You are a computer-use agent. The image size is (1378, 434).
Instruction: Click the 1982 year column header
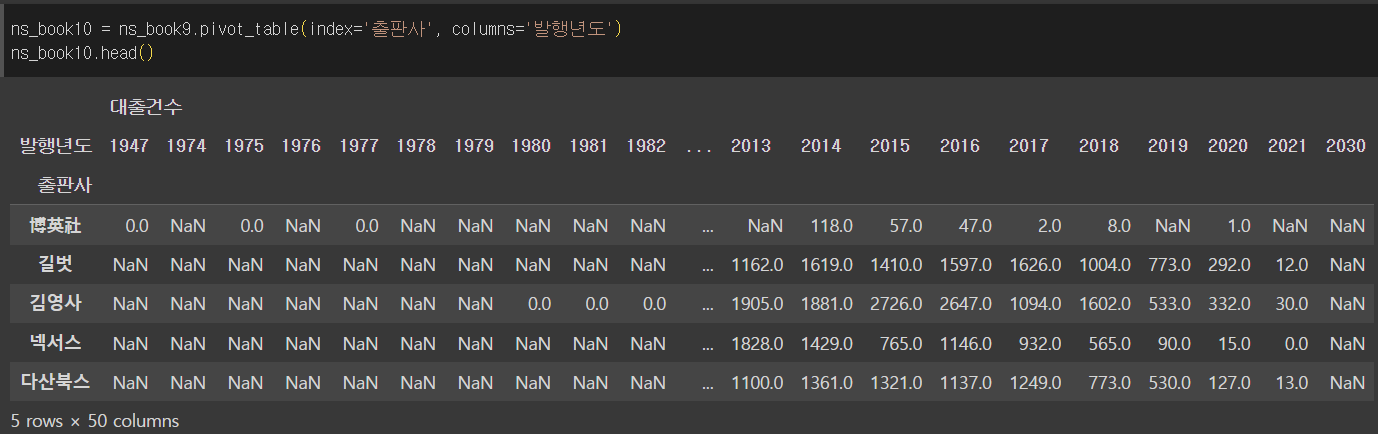(x=646, y=146)
